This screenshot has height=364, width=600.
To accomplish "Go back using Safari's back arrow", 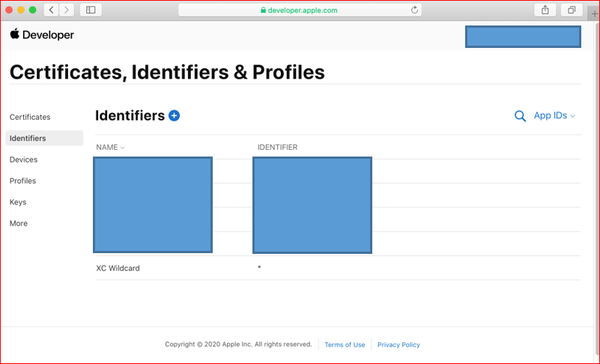I will 51,10.
